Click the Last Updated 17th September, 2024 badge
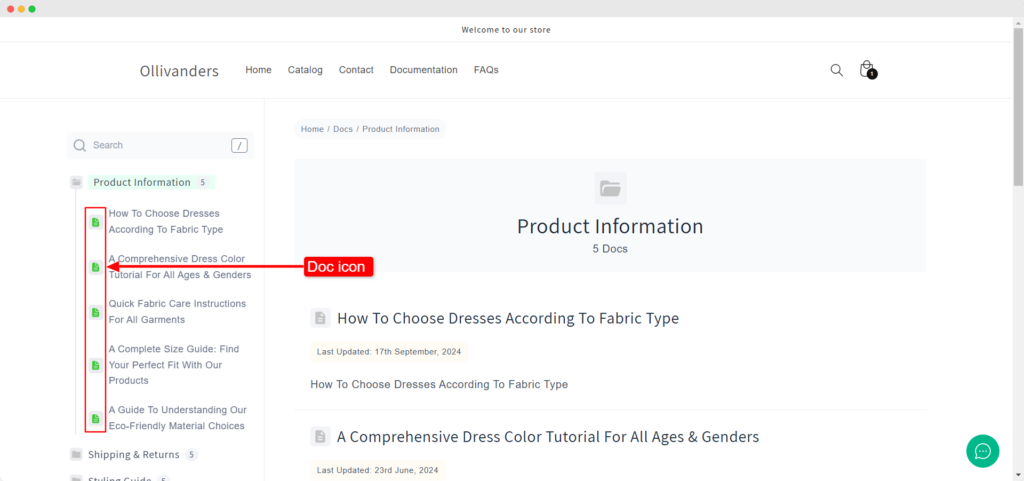This screenshot has width=1024, height=481. pyautogui.click(x=389, y=352)
